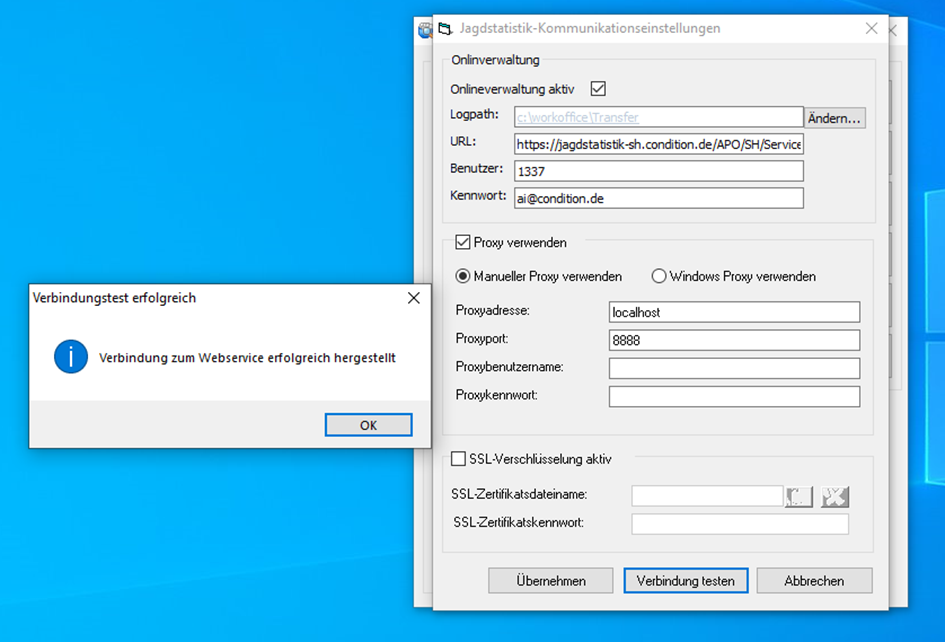The height and width of the screenshot is (642, 945).
Task: Uncheck the Proxy verwenden checkbox
Action: (463, 242)
